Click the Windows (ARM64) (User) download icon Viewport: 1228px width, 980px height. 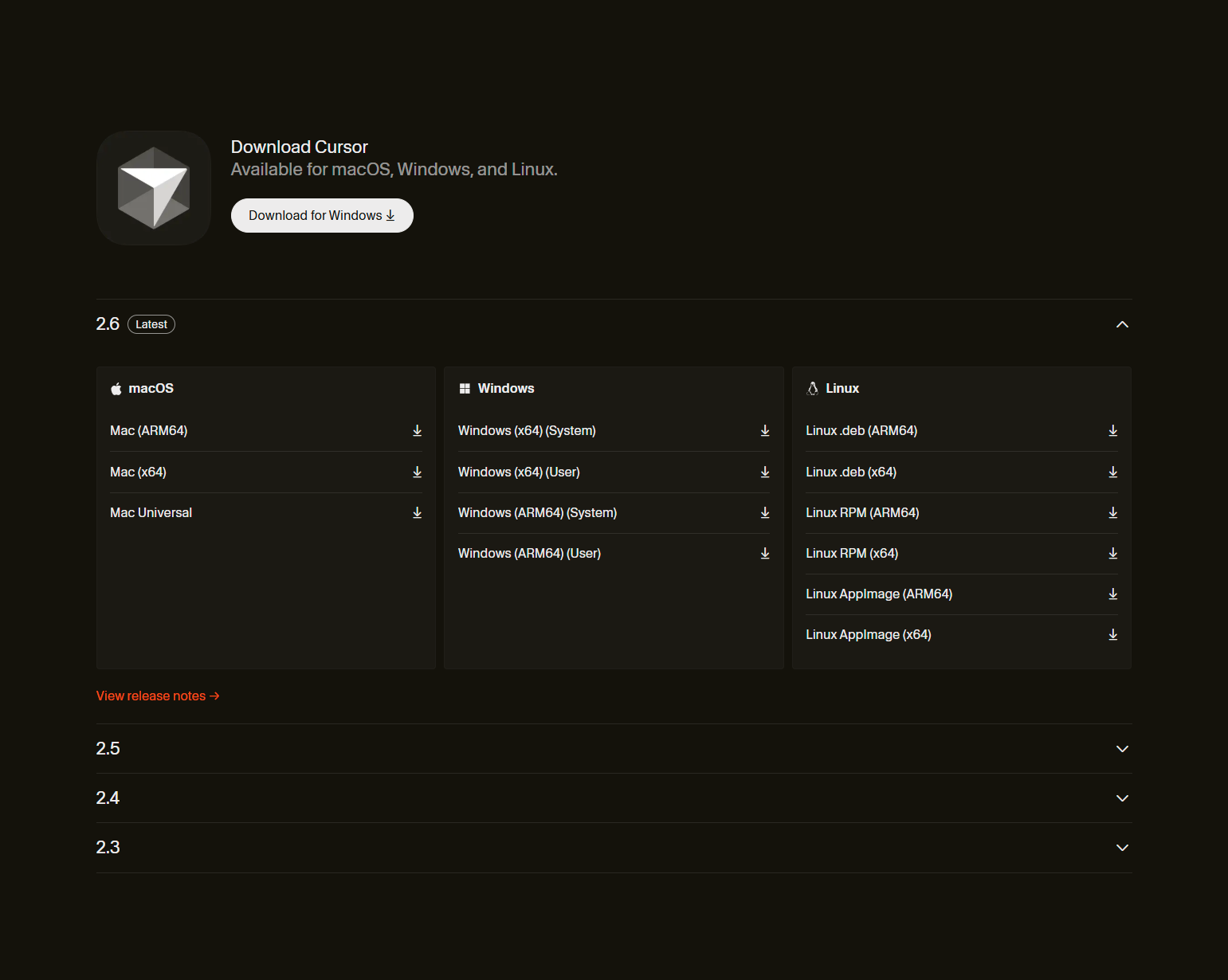765,553
